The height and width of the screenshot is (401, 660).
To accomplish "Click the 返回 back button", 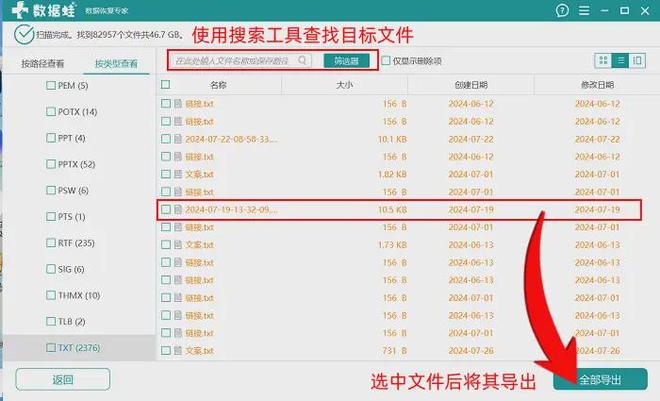I will (63, 380).
